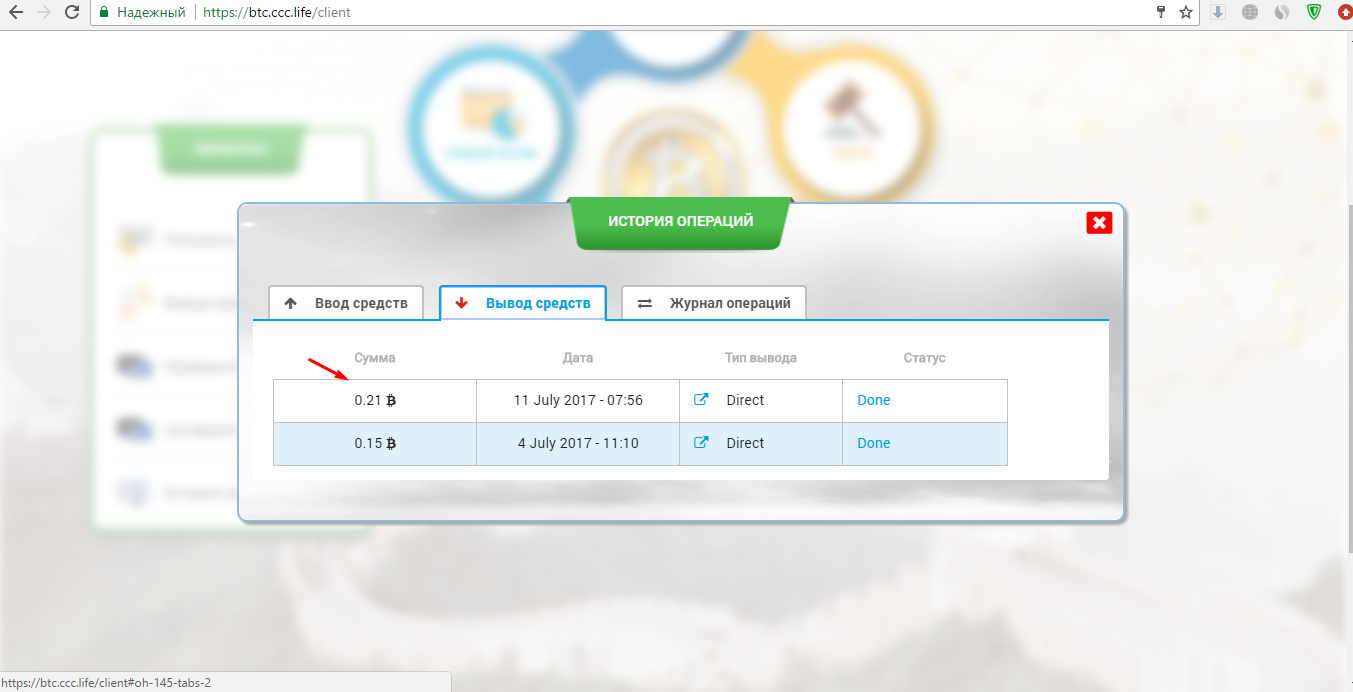The image size is (1353, 692).
Task: Switch to the Ввод средств tab
Action: pos(346,303)
